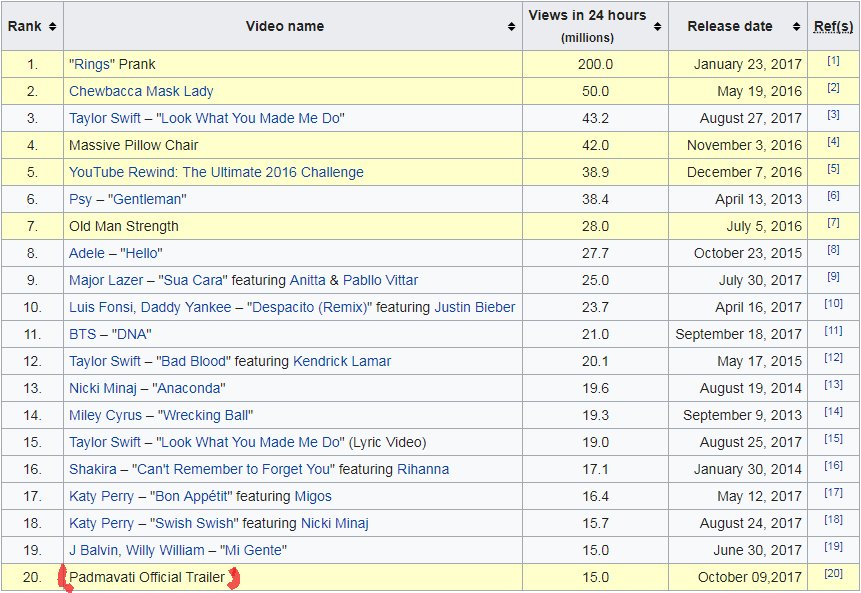This screenshot has width=861, height=593.
Task: Open Rihanna link
Action: click(423, 469)
